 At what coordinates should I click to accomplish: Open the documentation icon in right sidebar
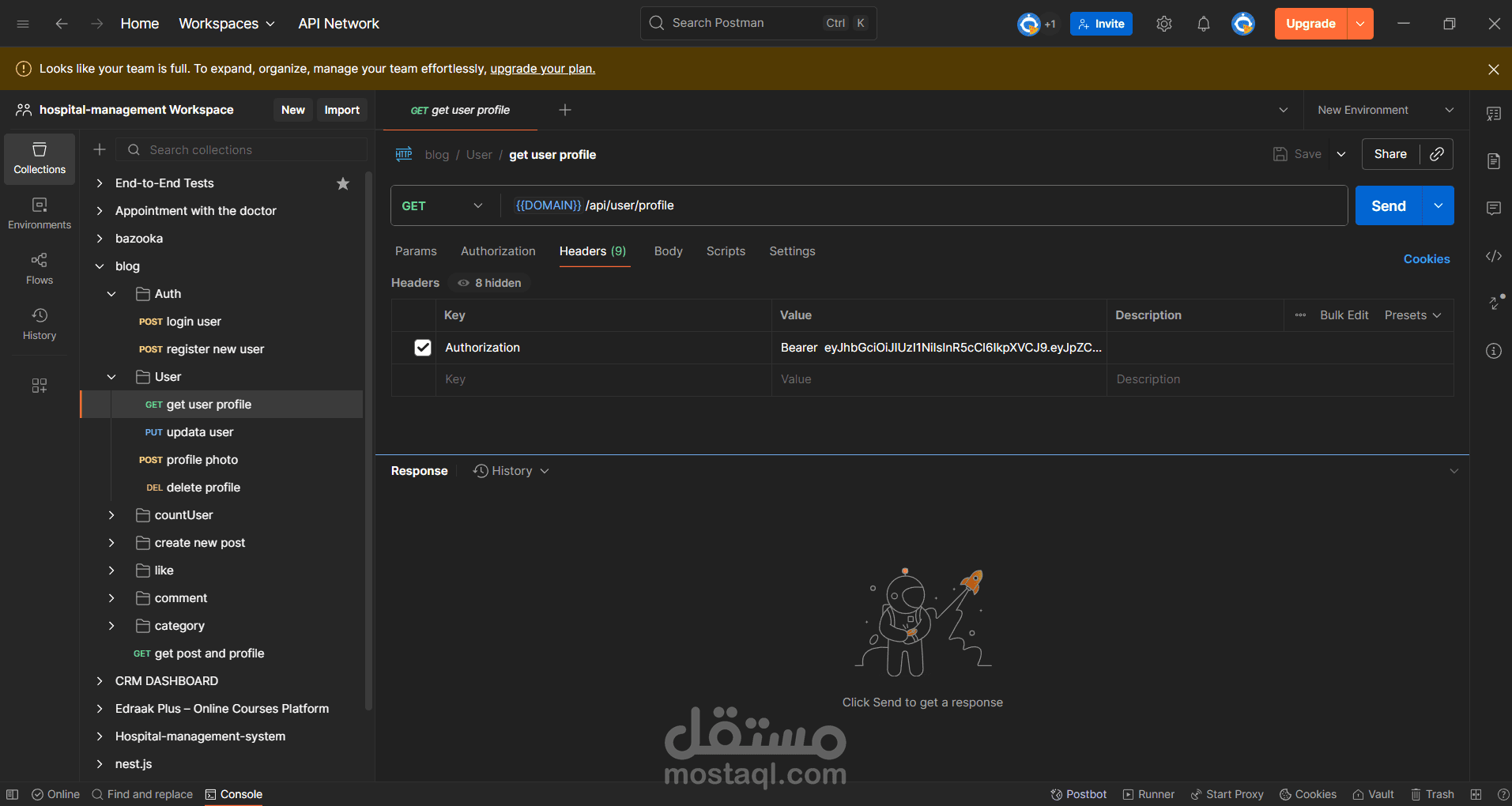pos(1493,161)
